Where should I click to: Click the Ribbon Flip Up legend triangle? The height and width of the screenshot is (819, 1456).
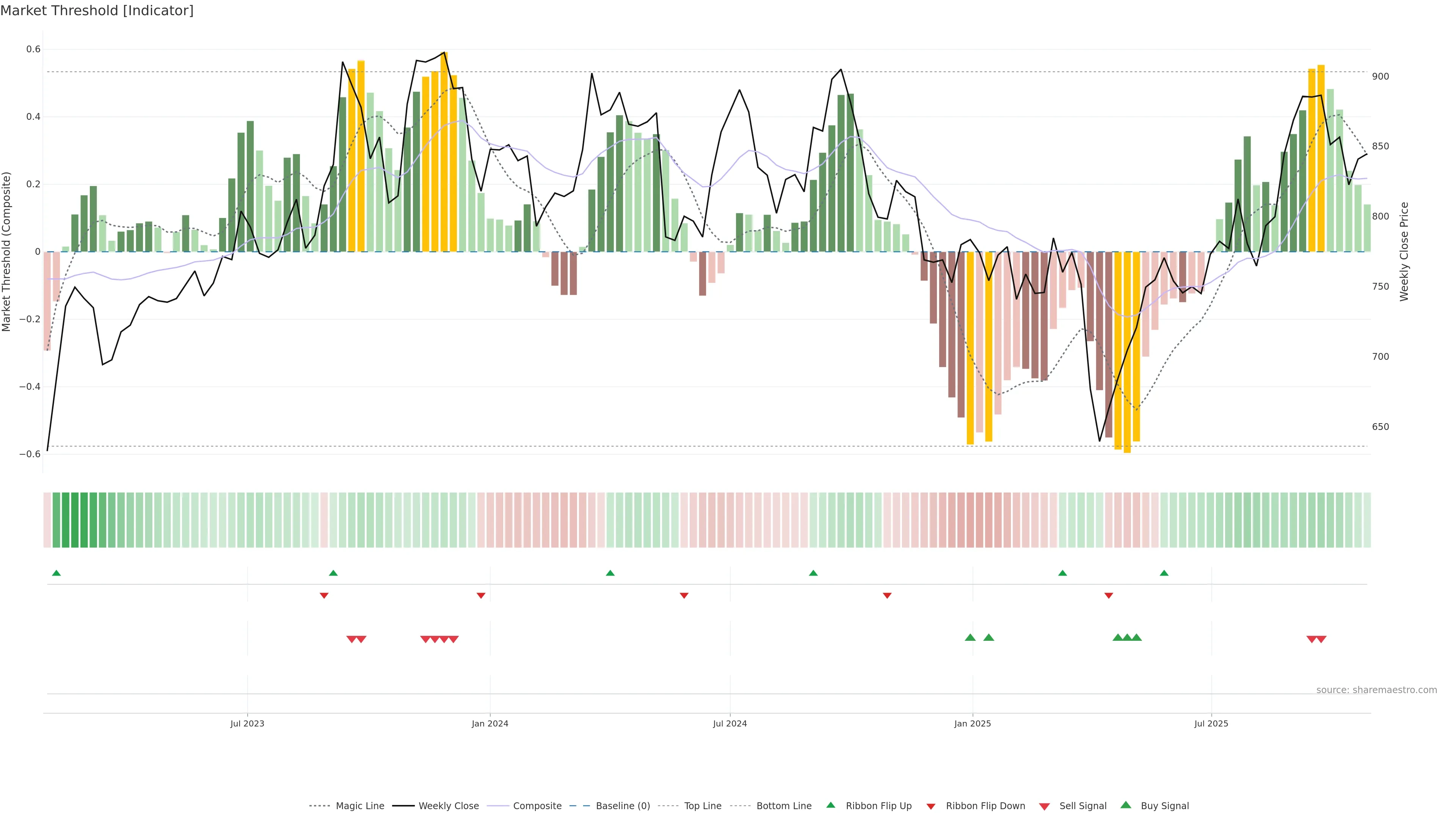coord(830,805)
